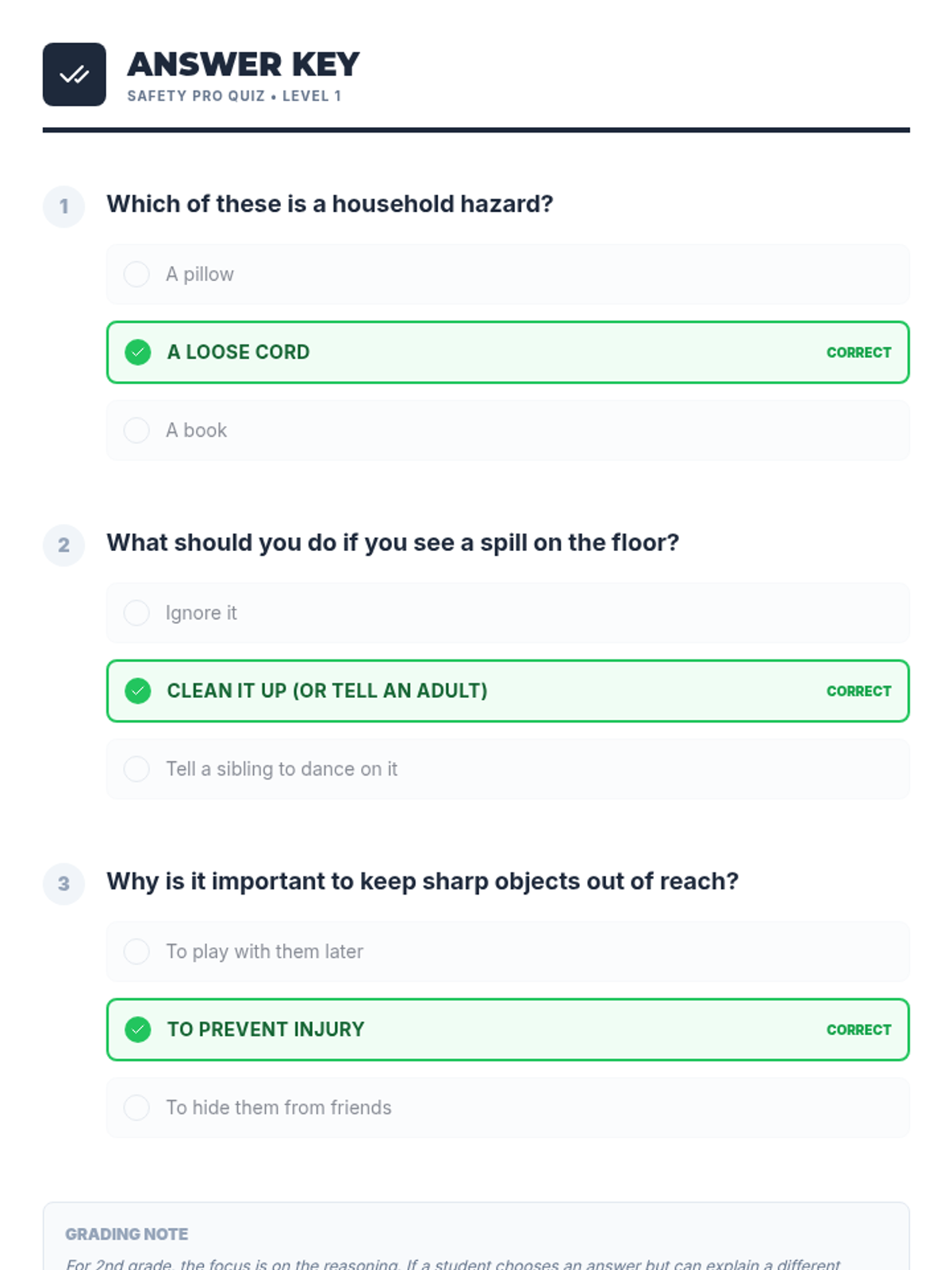Screen dimensions: 952x1270
Task: Click the number 1 question badge
Action: point(63,206)
